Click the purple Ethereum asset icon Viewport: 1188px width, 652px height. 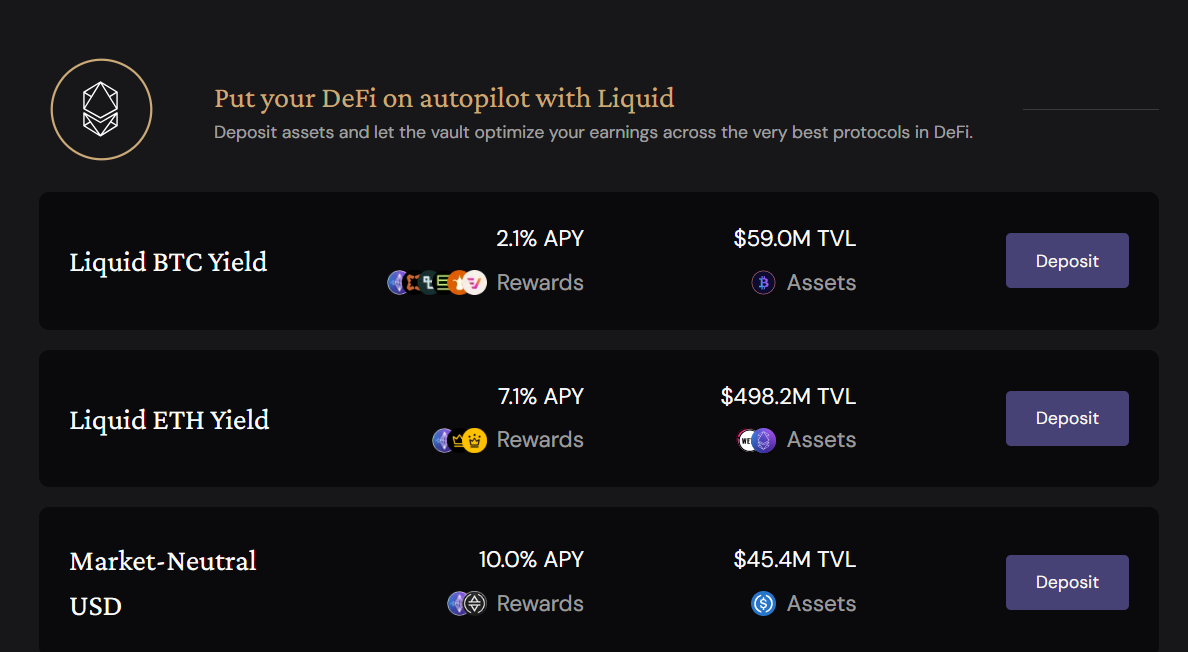pyautogui.click(x=764, y=440)
